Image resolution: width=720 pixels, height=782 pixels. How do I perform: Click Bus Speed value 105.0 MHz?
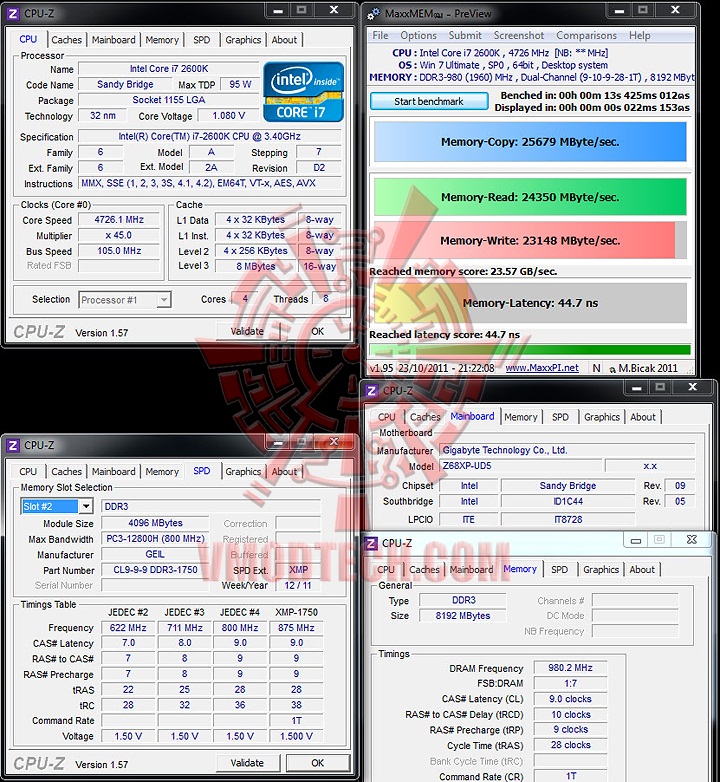pos(119,250)
